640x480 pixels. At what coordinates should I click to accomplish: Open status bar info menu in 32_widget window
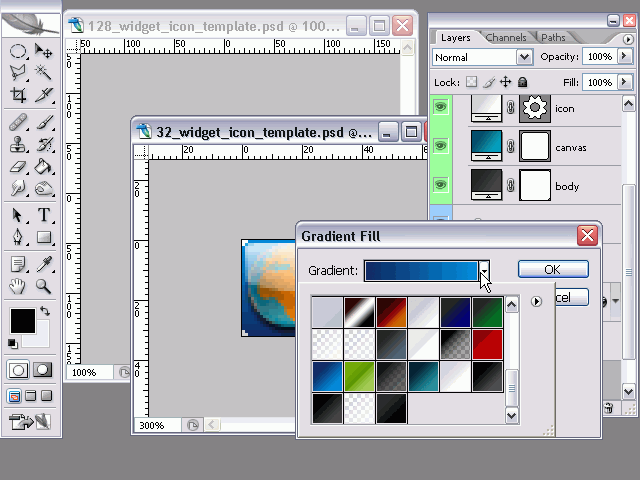point(193,425)
